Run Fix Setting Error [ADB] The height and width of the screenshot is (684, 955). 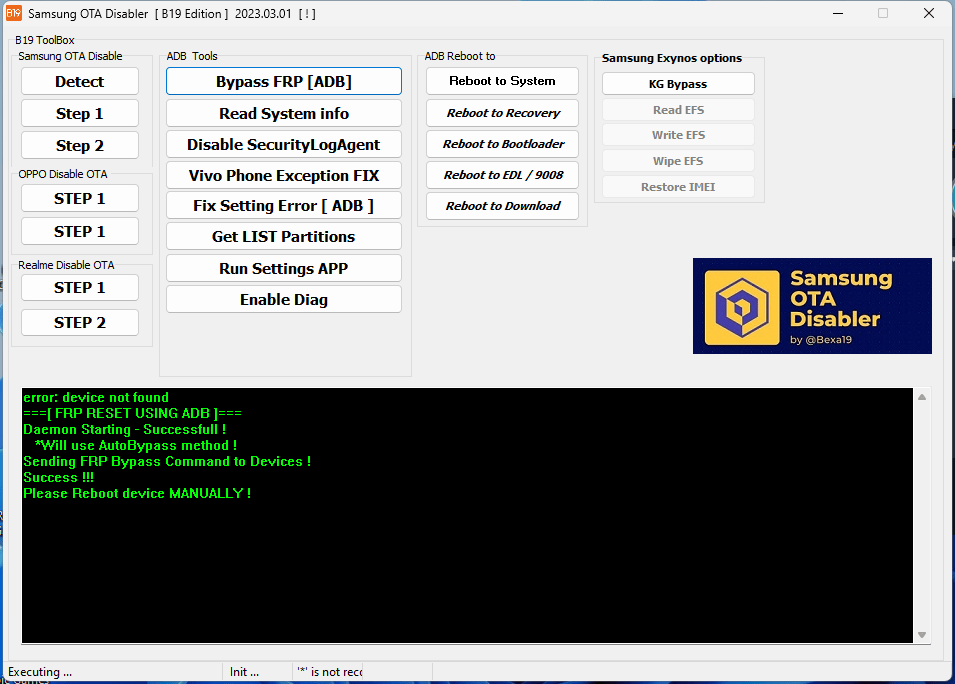click(283, 206)
